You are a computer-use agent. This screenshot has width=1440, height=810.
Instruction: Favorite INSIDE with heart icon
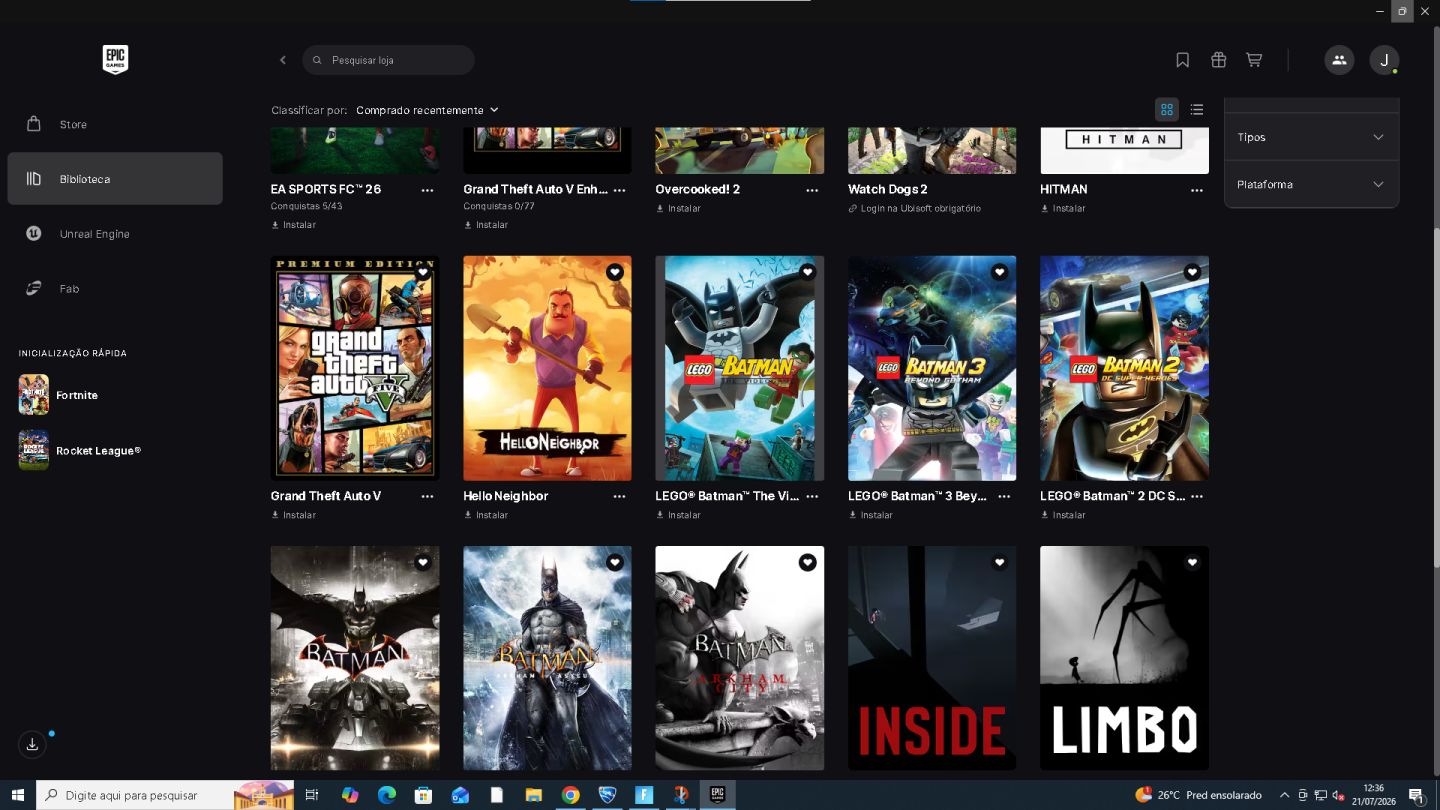coord(1000,563)
